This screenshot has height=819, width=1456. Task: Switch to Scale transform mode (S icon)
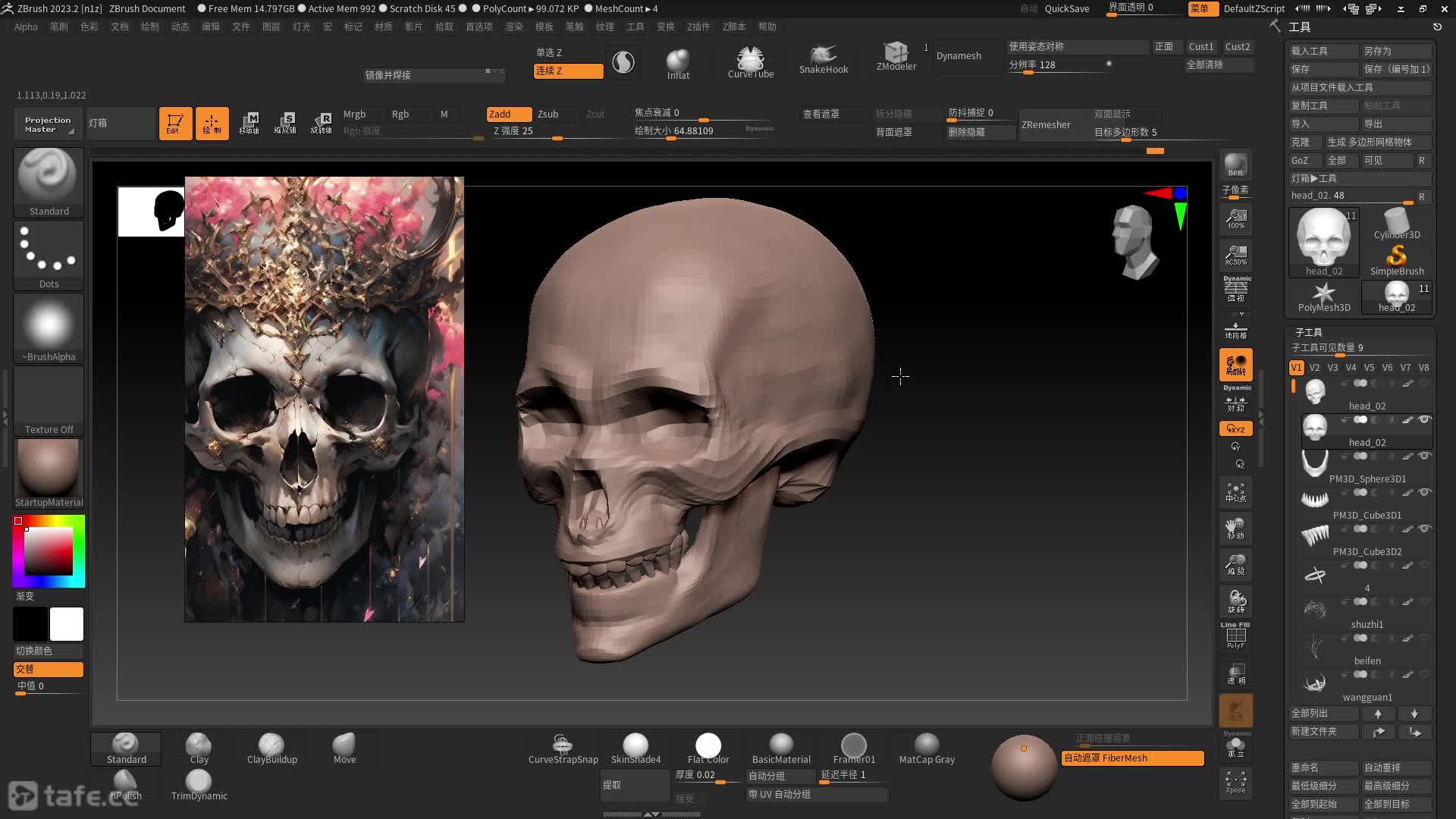(285, 123)
